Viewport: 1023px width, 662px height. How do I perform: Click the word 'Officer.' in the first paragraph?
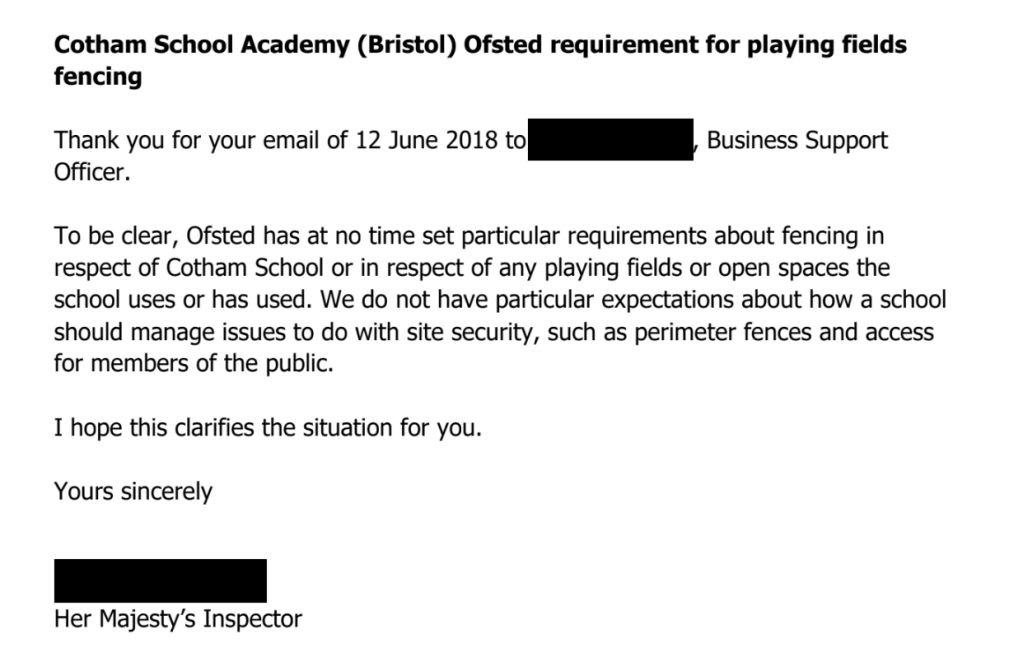[x=92, y=172]
